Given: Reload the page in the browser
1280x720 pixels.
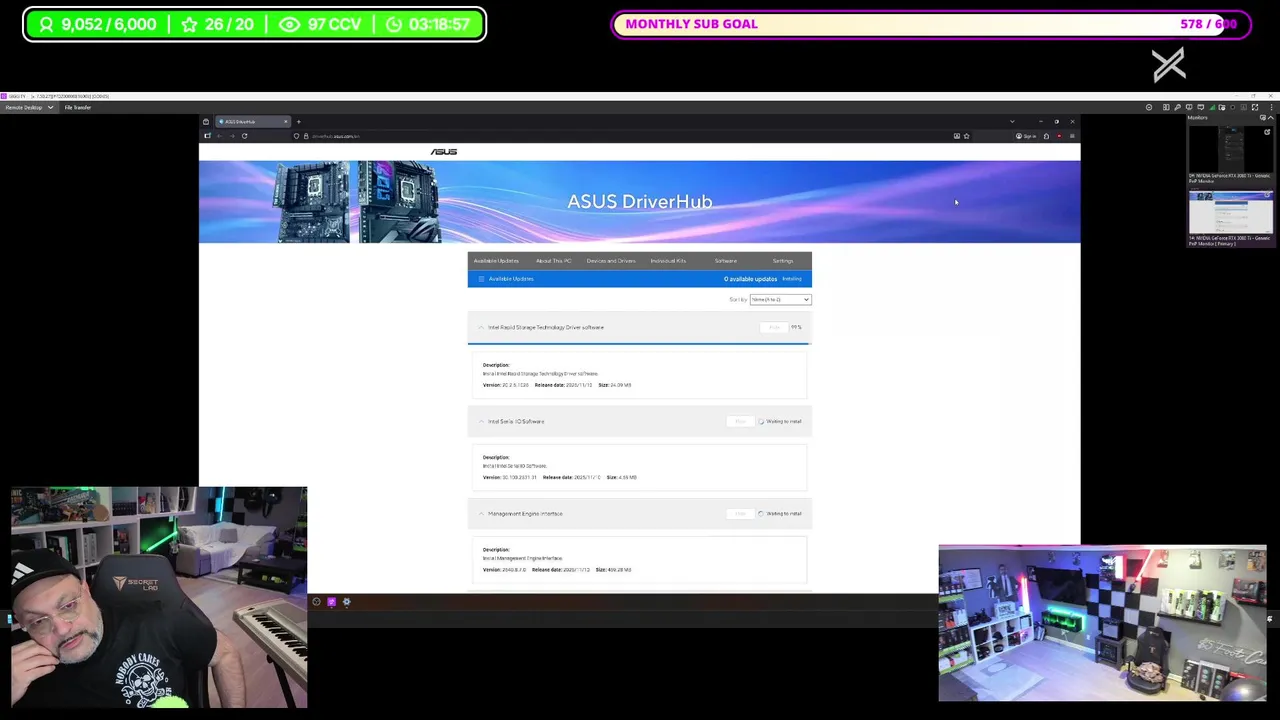Looking at the screenshot, I should (244, 136).
